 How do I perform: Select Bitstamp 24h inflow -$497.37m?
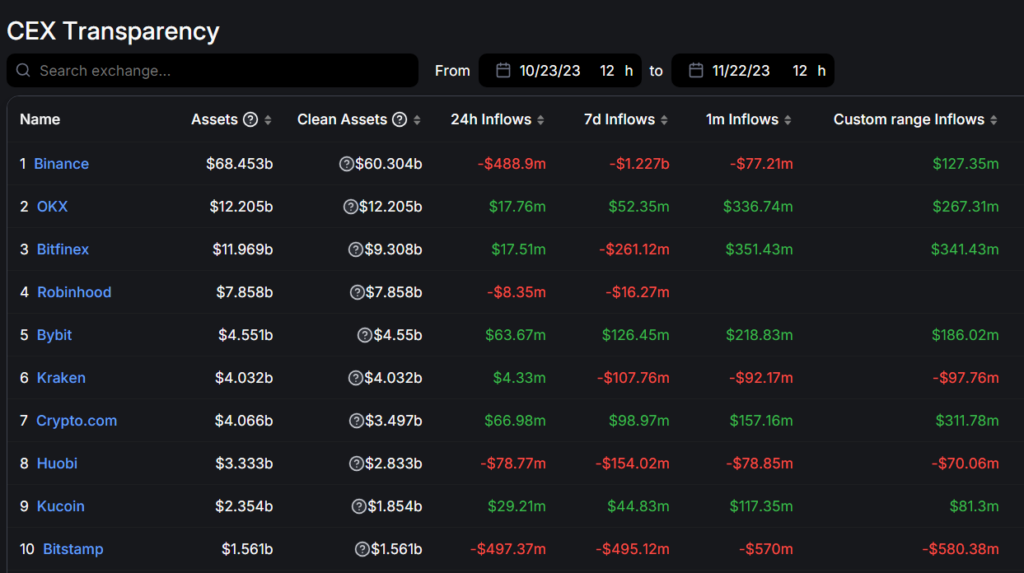click(507, 549)
